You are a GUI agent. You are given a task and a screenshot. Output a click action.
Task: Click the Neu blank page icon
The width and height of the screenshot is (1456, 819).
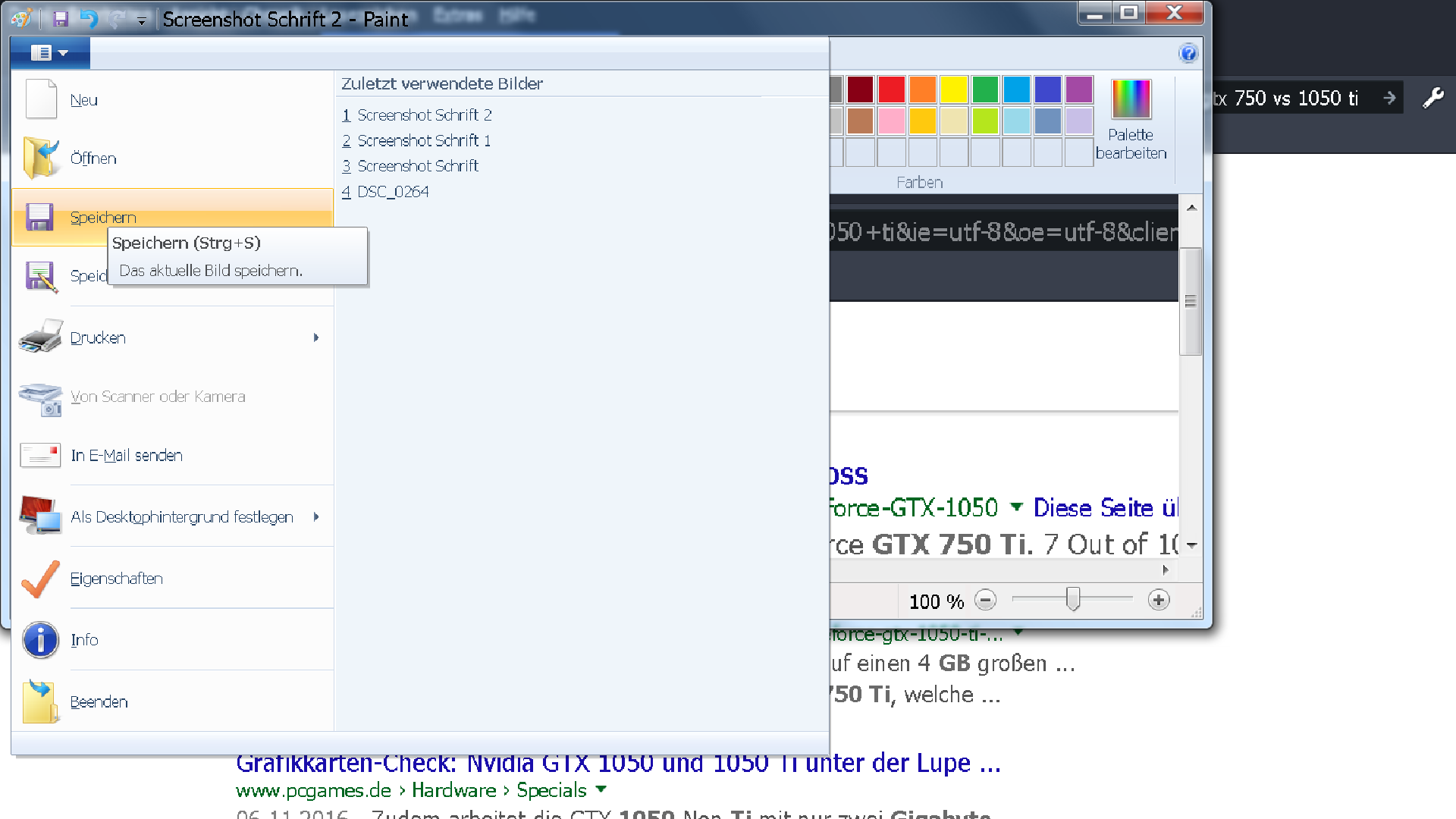[x=40, y=99]
